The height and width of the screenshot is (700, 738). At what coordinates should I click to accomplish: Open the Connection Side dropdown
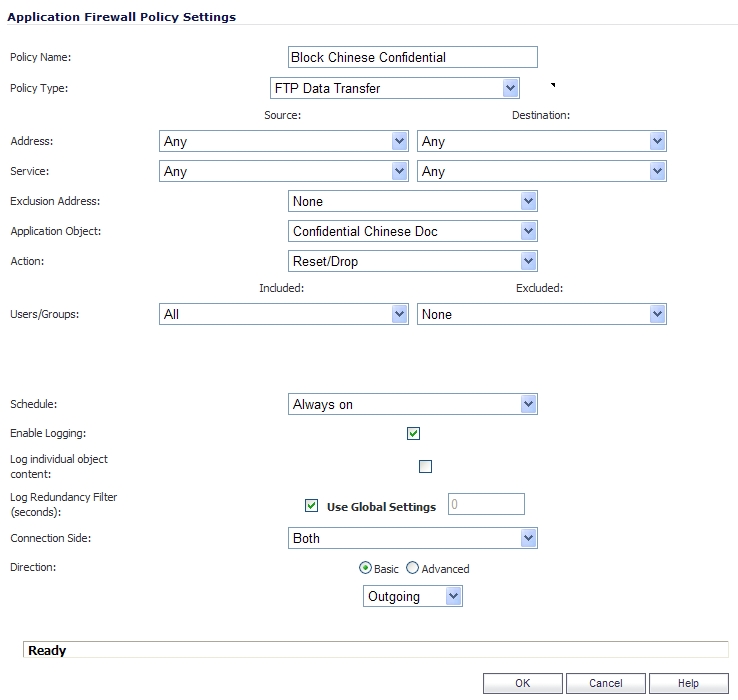(x=412, y=538)
